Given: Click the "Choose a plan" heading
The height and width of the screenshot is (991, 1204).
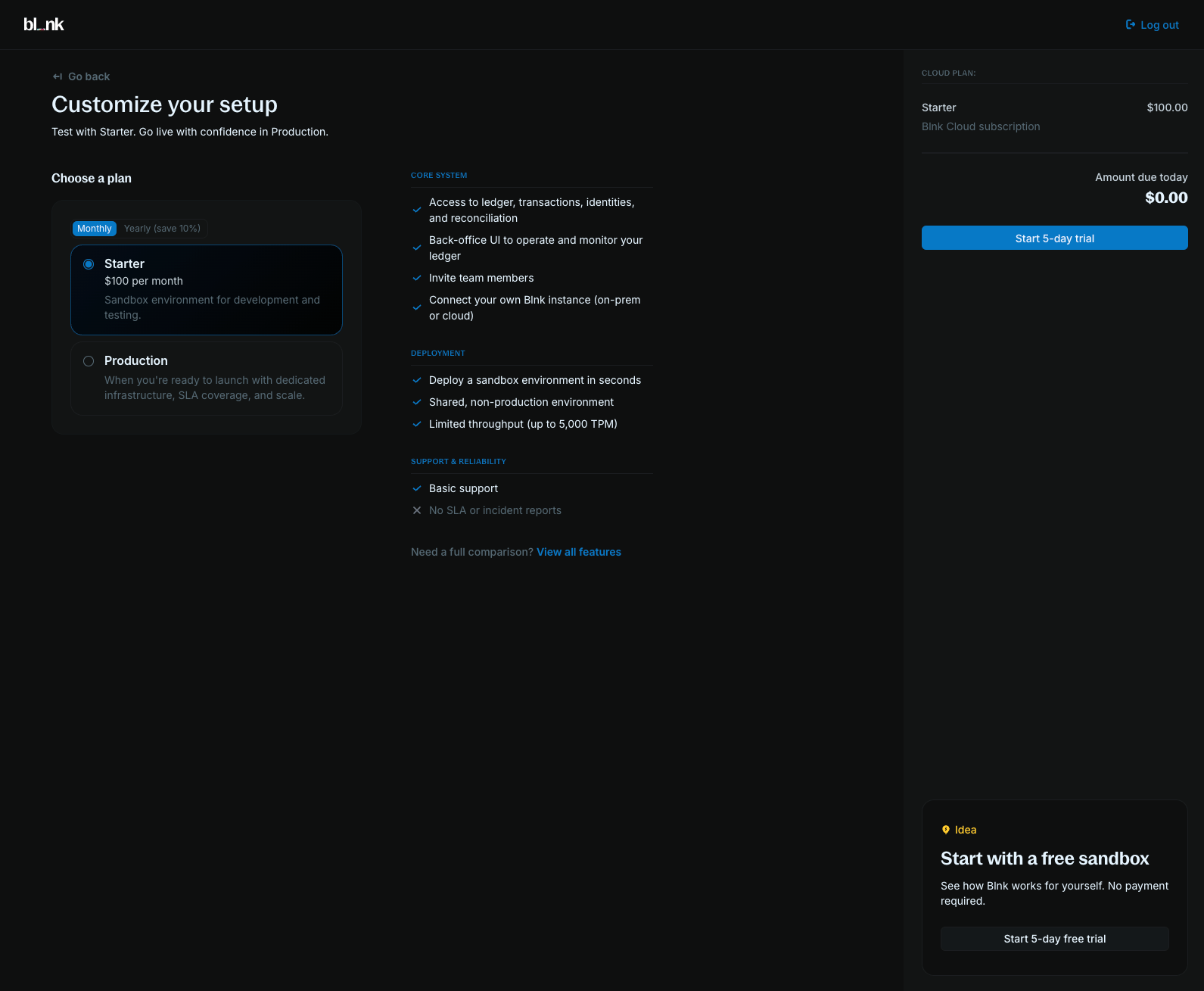Looking at the screenshot, I should click(92, 179).
